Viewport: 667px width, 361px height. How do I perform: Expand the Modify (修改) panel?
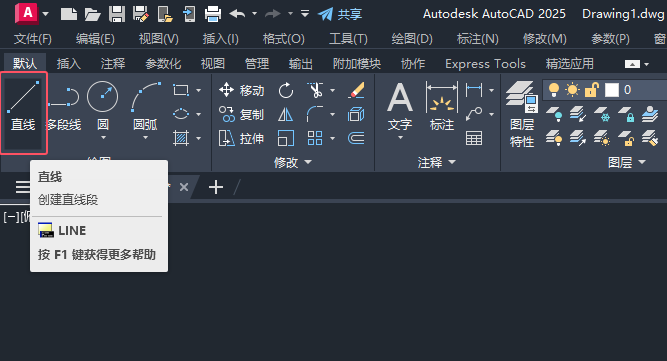(293, 162)
